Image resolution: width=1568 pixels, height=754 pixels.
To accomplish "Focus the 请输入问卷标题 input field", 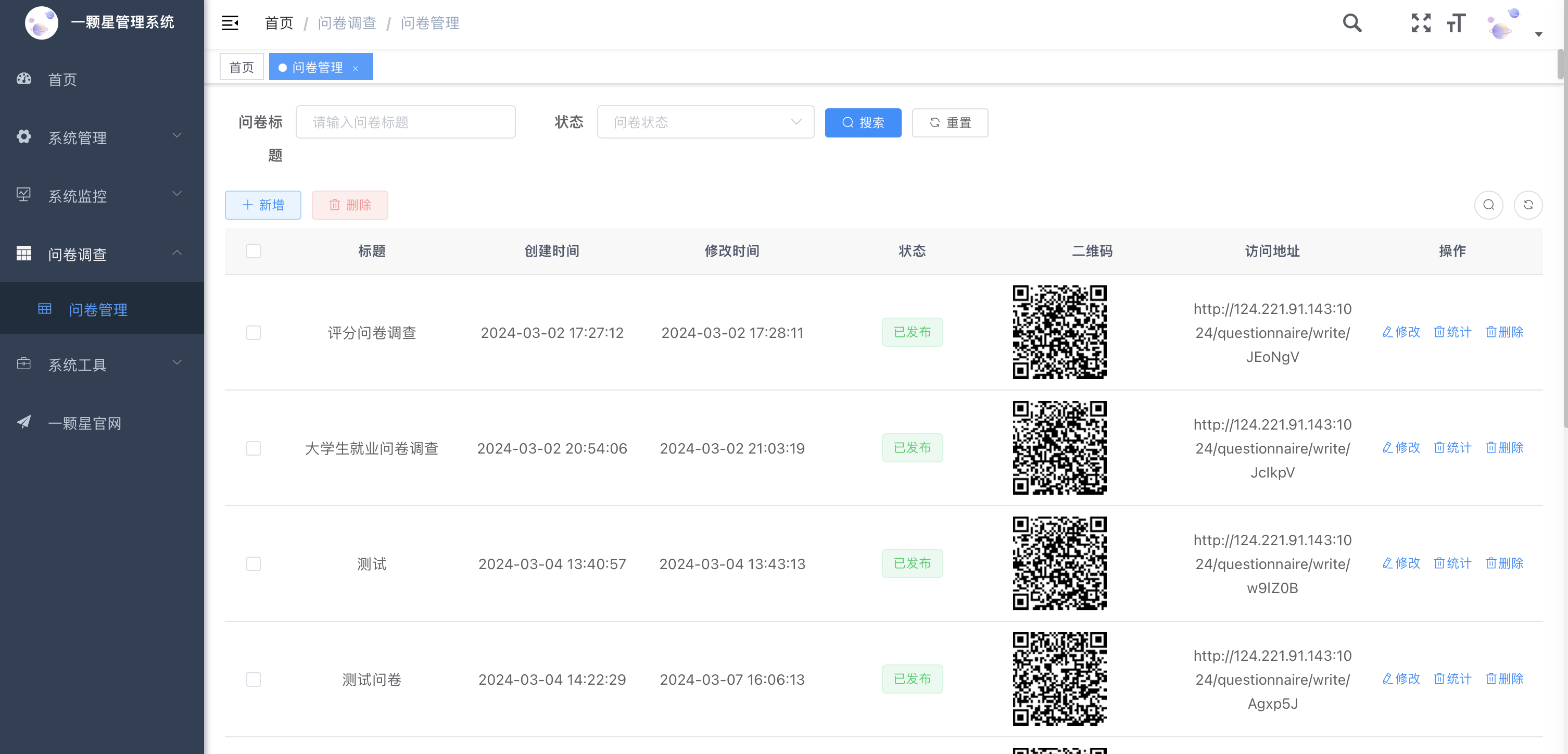I will coord(405,122).
